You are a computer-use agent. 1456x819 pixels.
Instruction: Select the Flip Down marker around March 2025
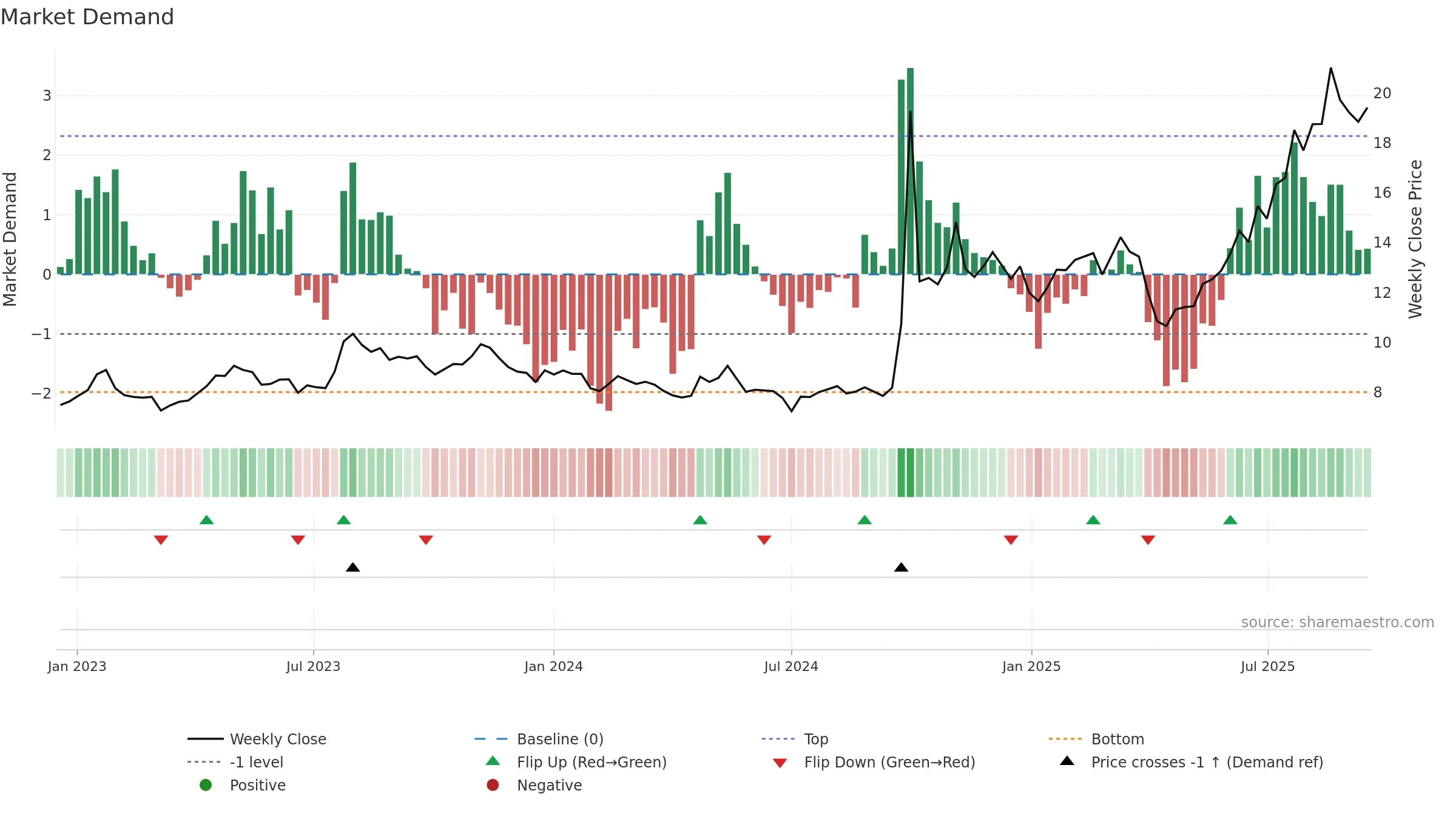click(1148, 540)
